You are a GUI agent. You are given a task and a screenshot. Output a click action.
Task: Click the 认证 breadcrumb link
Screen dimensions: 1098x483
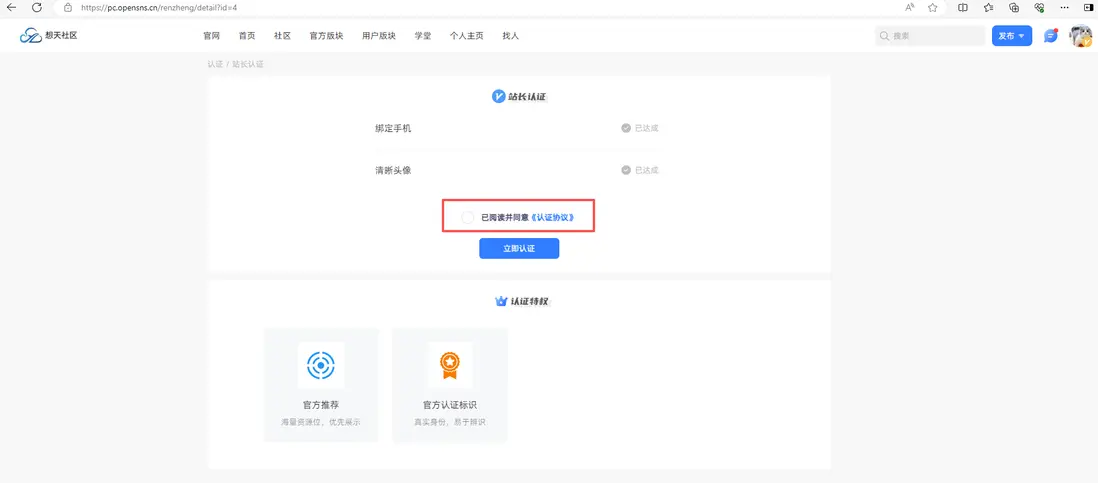click(215, 64)
